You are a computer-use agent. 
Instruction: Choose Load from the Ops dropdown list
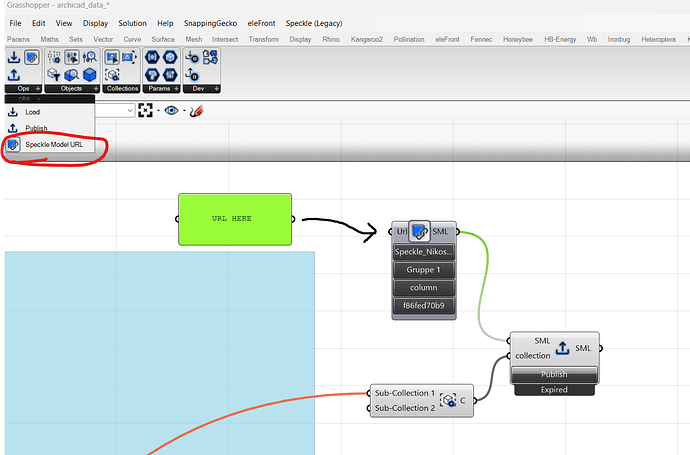point(49,112)
